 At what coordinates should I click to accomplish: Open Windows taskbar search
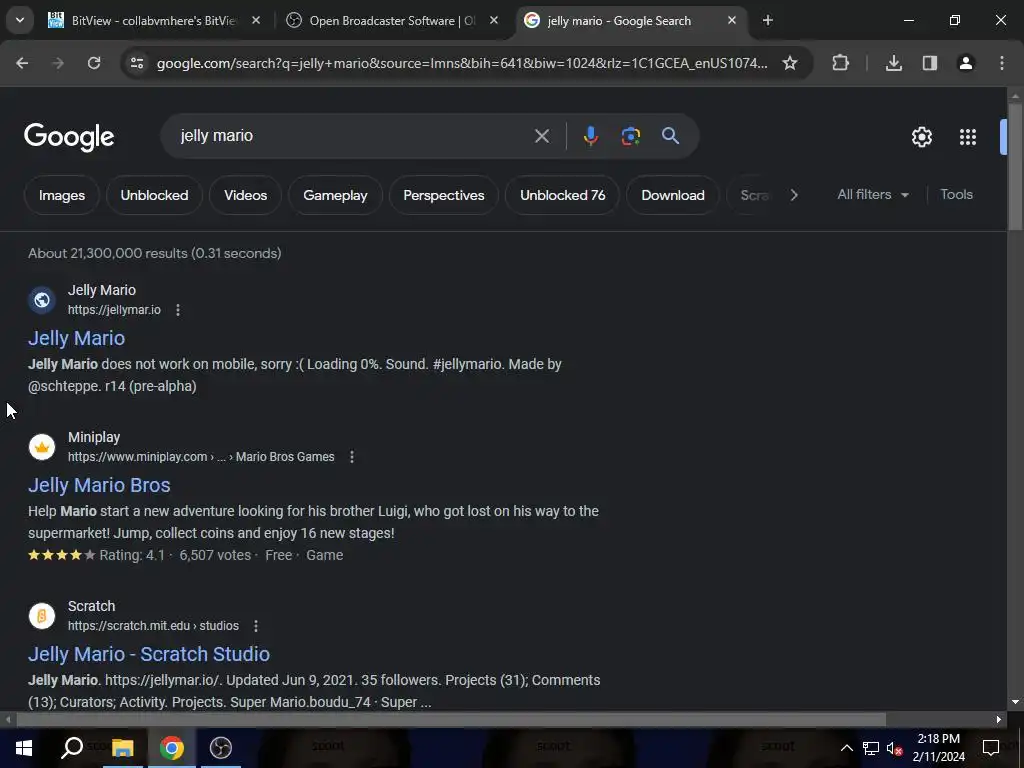[72, 748]
